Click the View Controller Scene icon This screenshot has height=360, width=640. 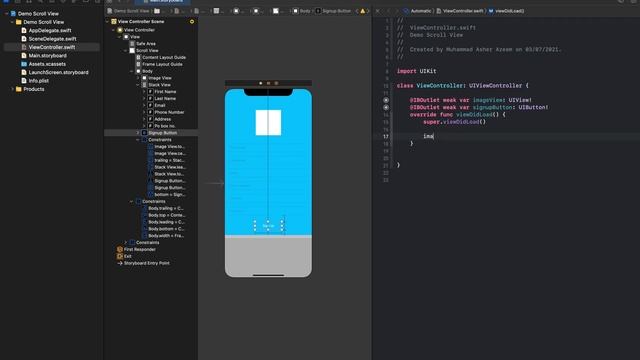tap(114, 21)
